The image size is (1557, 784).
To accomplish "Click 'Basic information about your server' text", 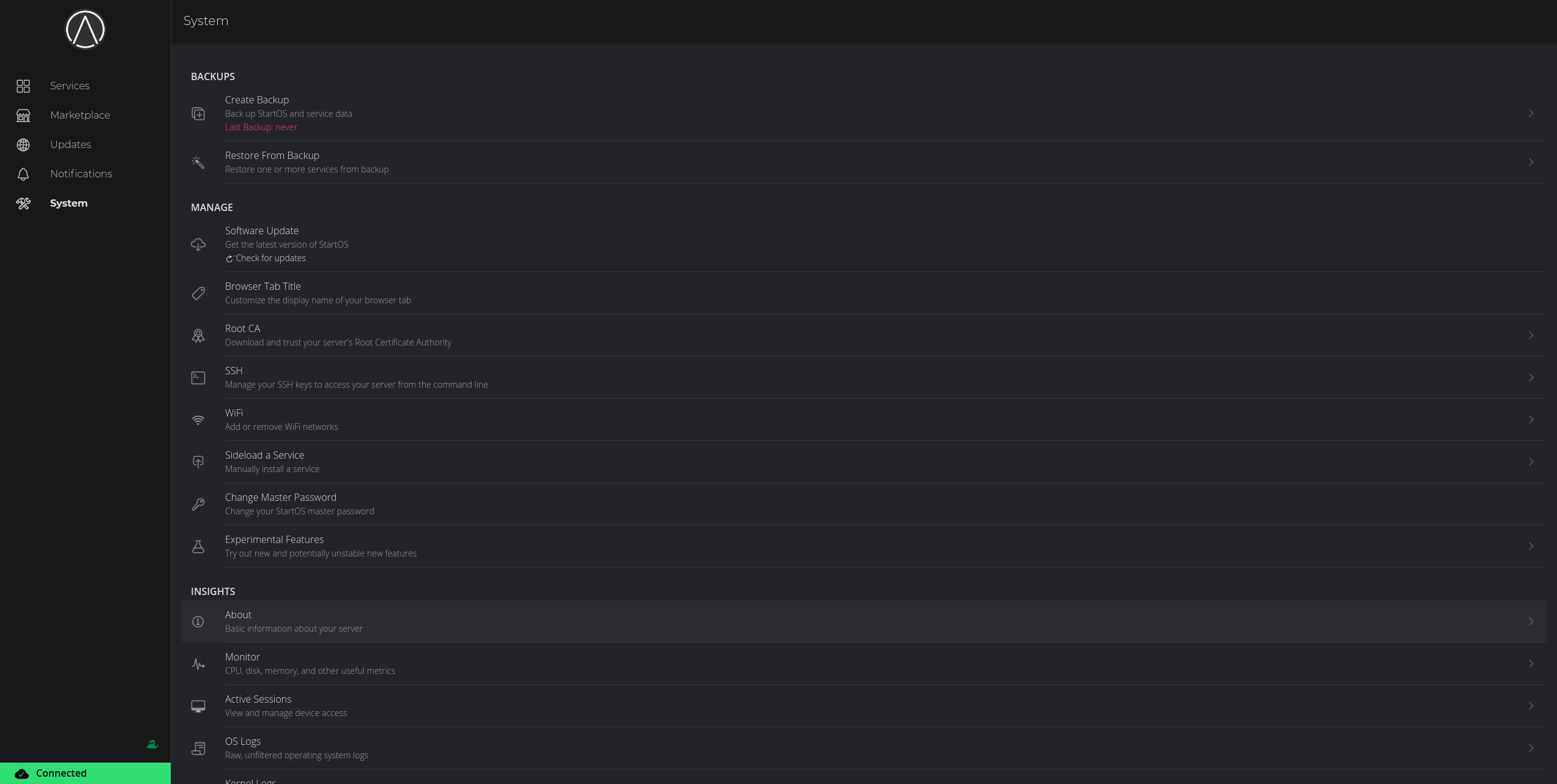I will [x=294, y=629].
